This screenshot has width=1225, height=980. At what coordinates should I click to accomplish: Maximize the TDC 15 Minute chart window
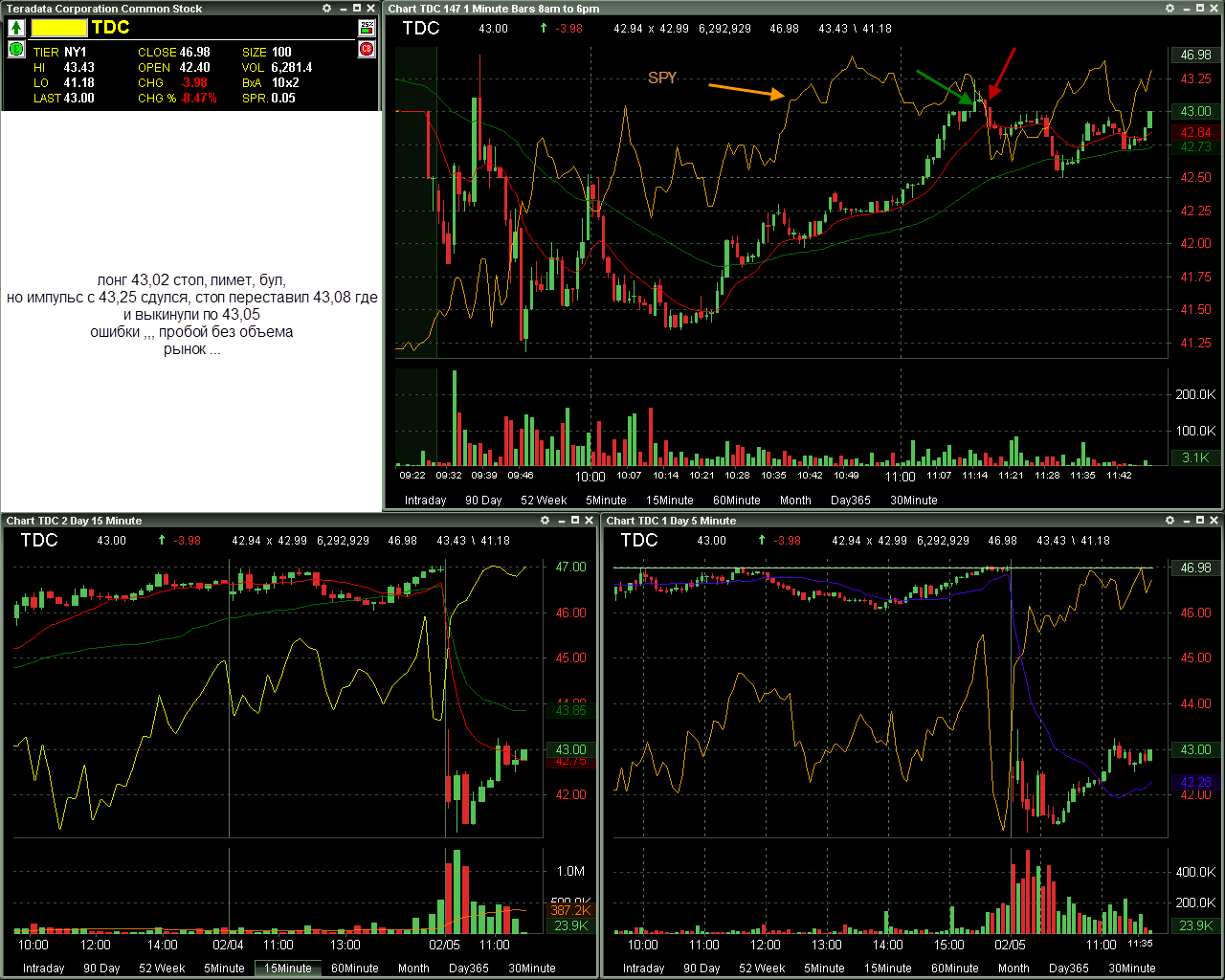tap(575, 521)
